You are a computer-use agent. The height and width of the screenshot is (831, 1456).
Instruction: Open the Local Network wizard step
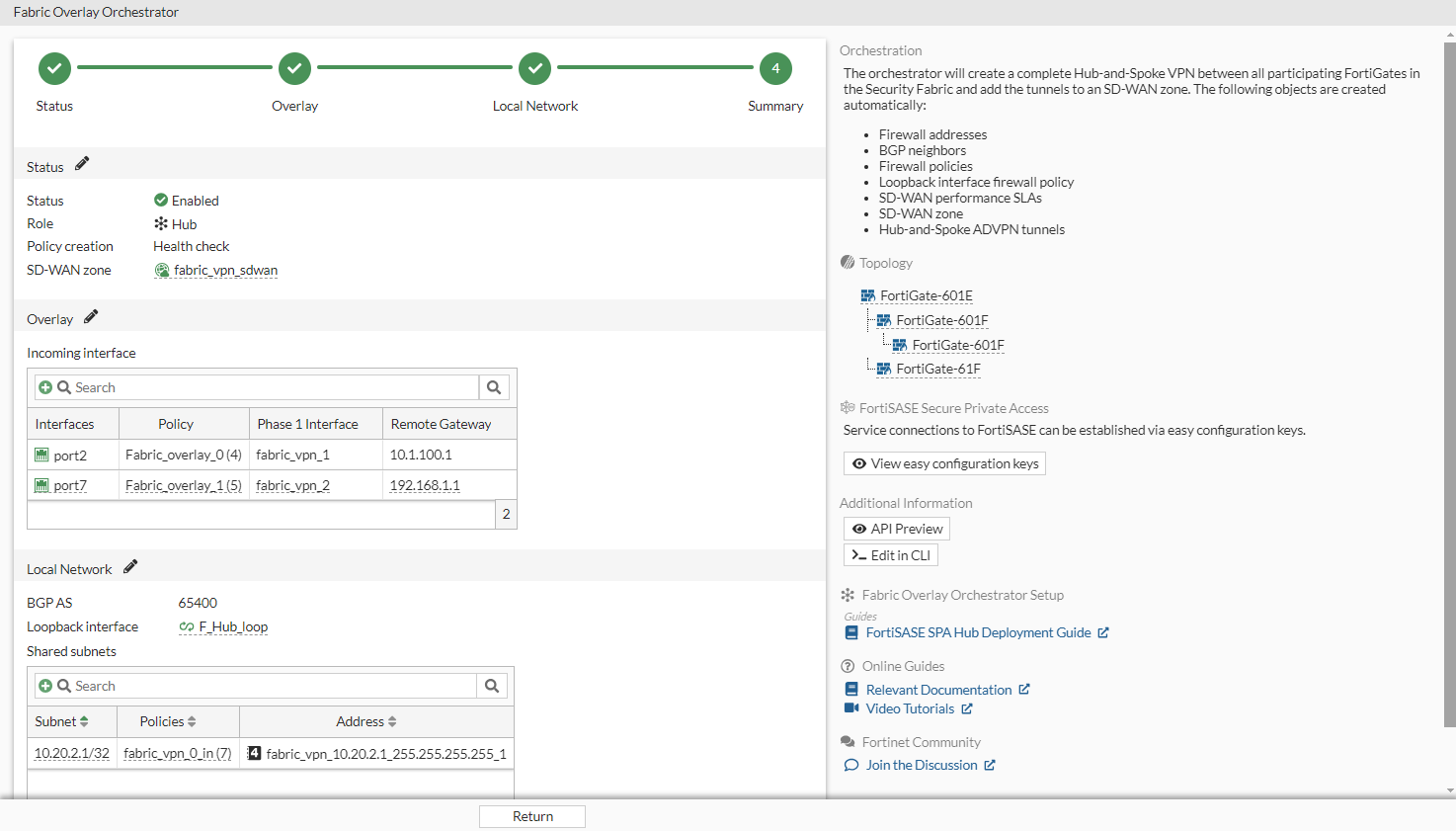tap(534, 68)
